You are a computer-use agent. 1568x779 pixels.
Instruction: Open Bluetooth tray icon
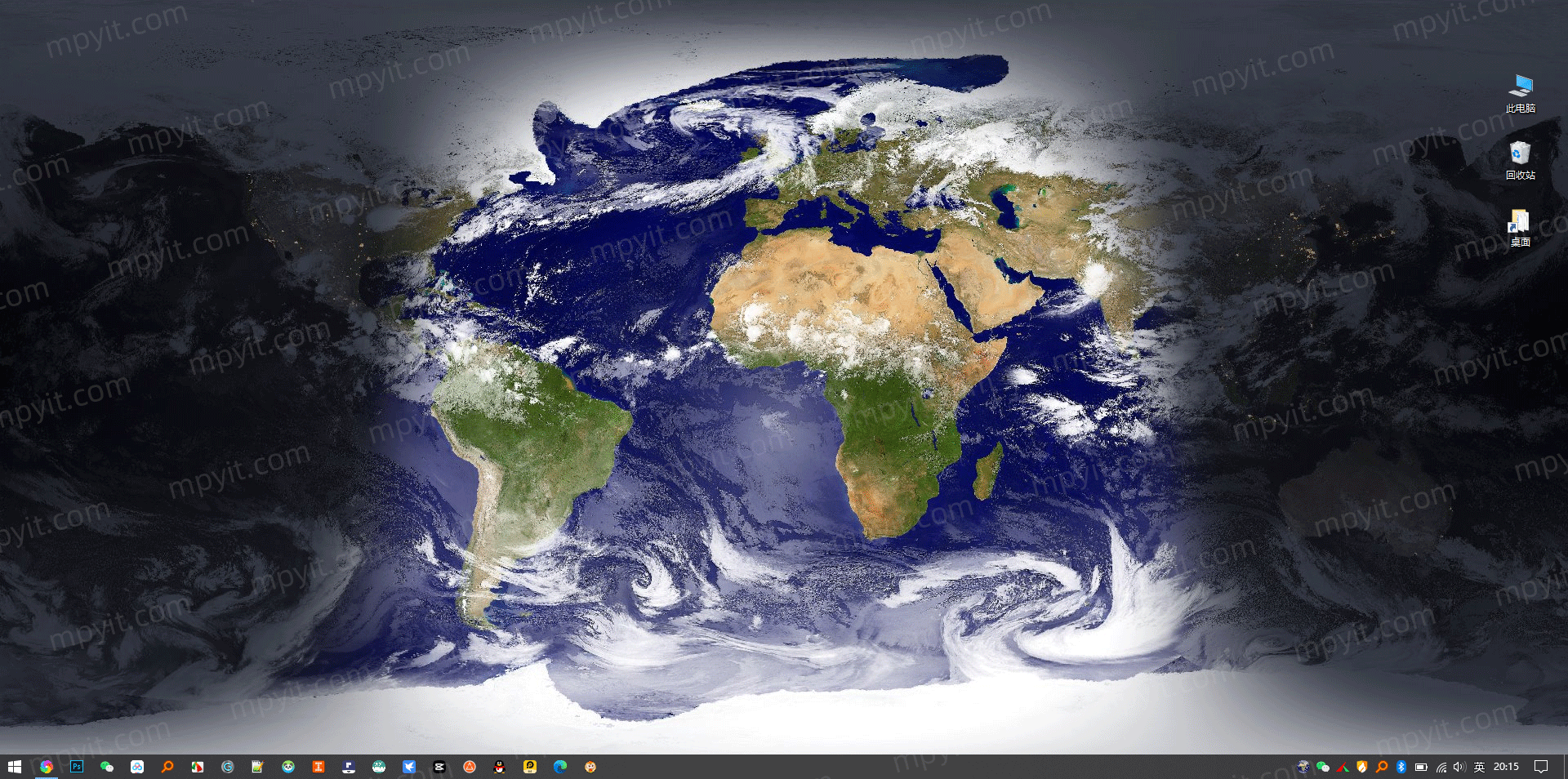[1401, 767]
